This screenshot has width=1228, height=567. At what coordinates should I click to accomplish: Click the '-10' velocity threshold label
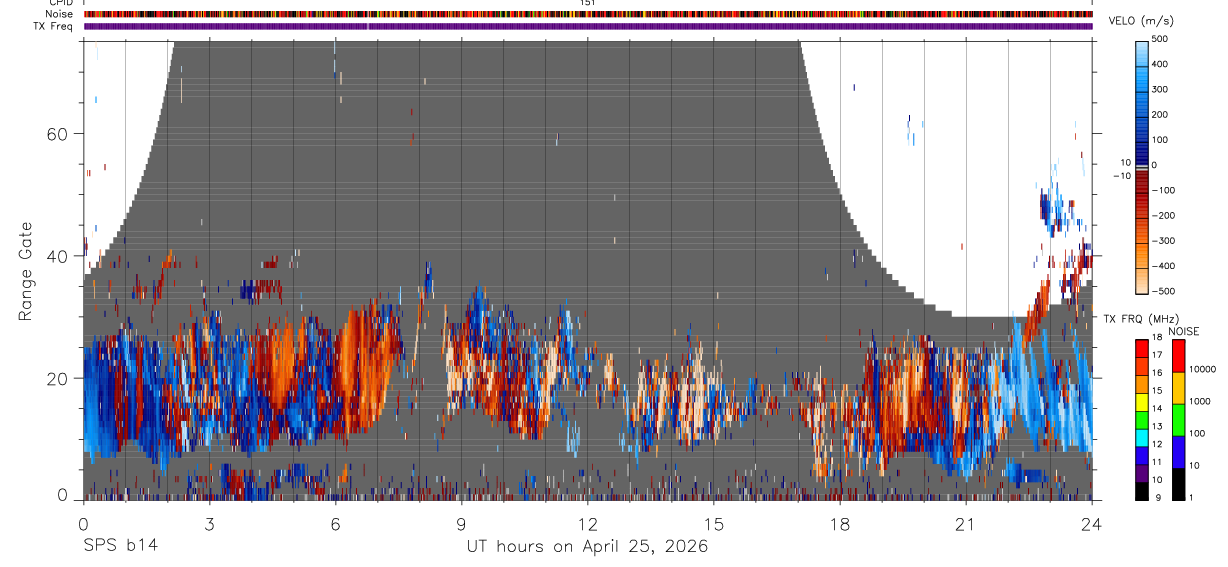pyautogui.click(x=1122, y=175)
